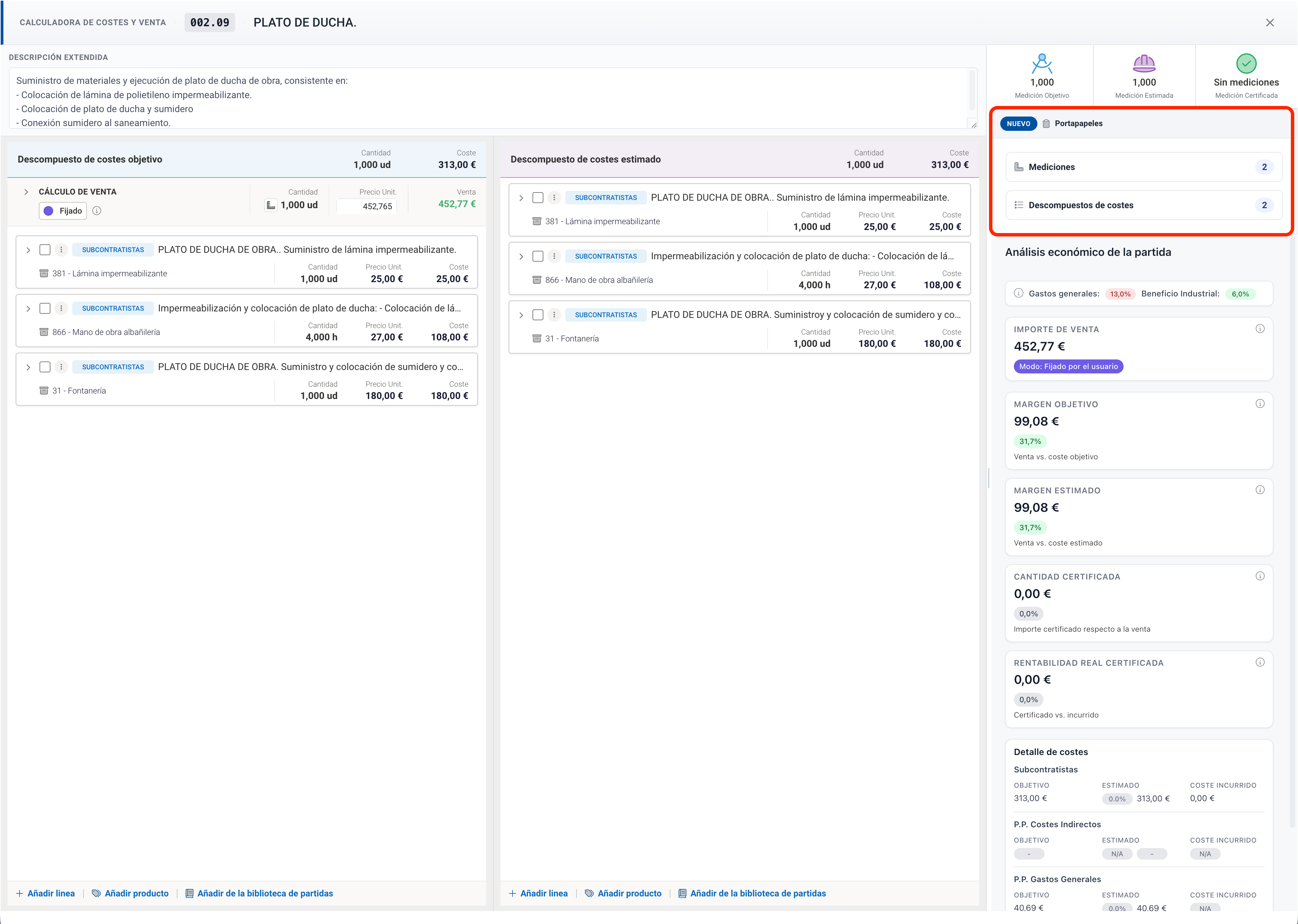Expand objetivo Lámina impermeabilizante line details
Viewport: 1298px width, 924px height.
coord(28,250)
